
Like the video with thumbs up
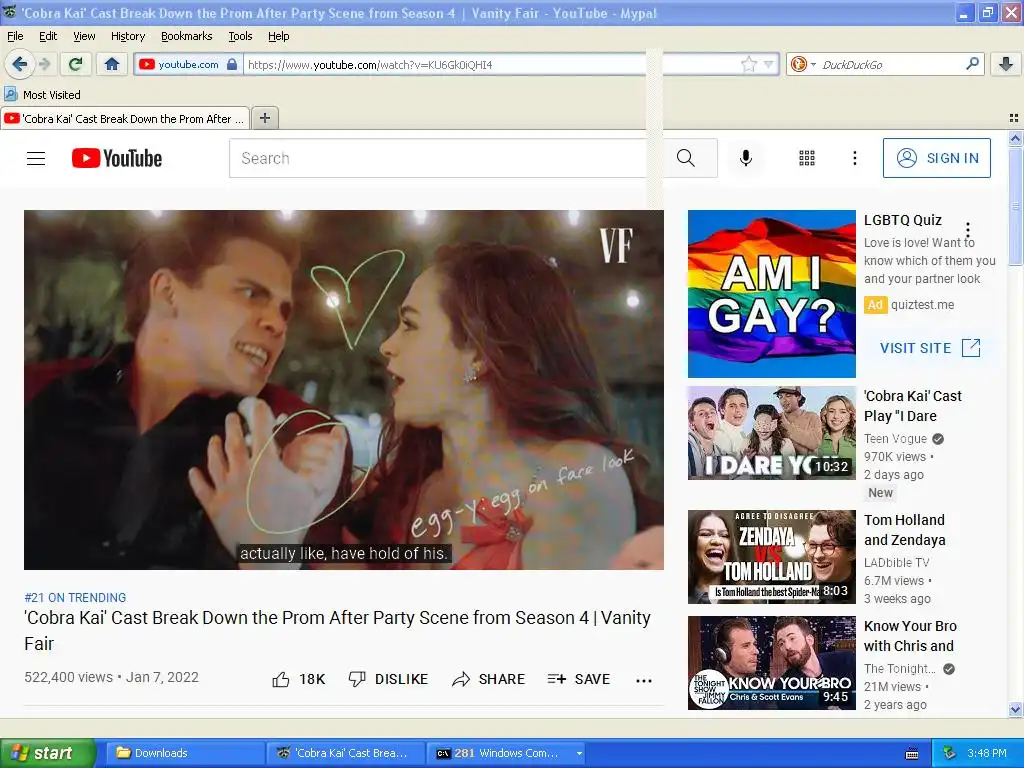click(x=298, y=679)
